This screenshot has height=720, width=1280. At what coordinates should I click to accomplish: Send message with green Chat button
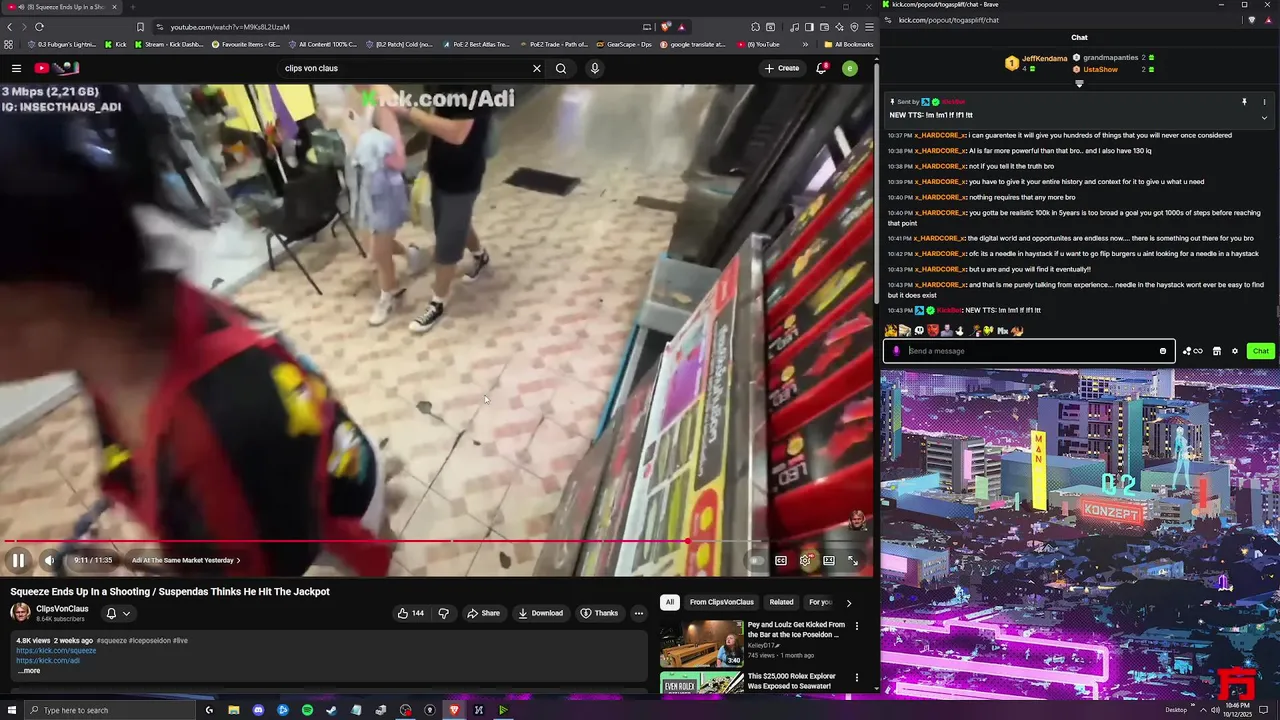click(1260, 351)
